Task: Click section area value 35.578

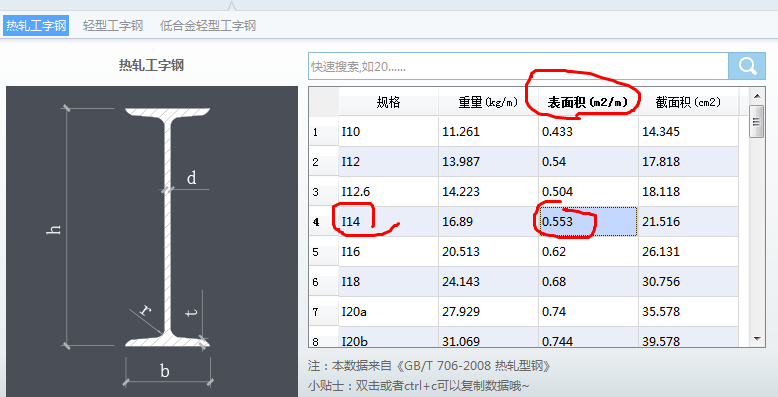Action: pyautogui.click(x=688, y=312)
